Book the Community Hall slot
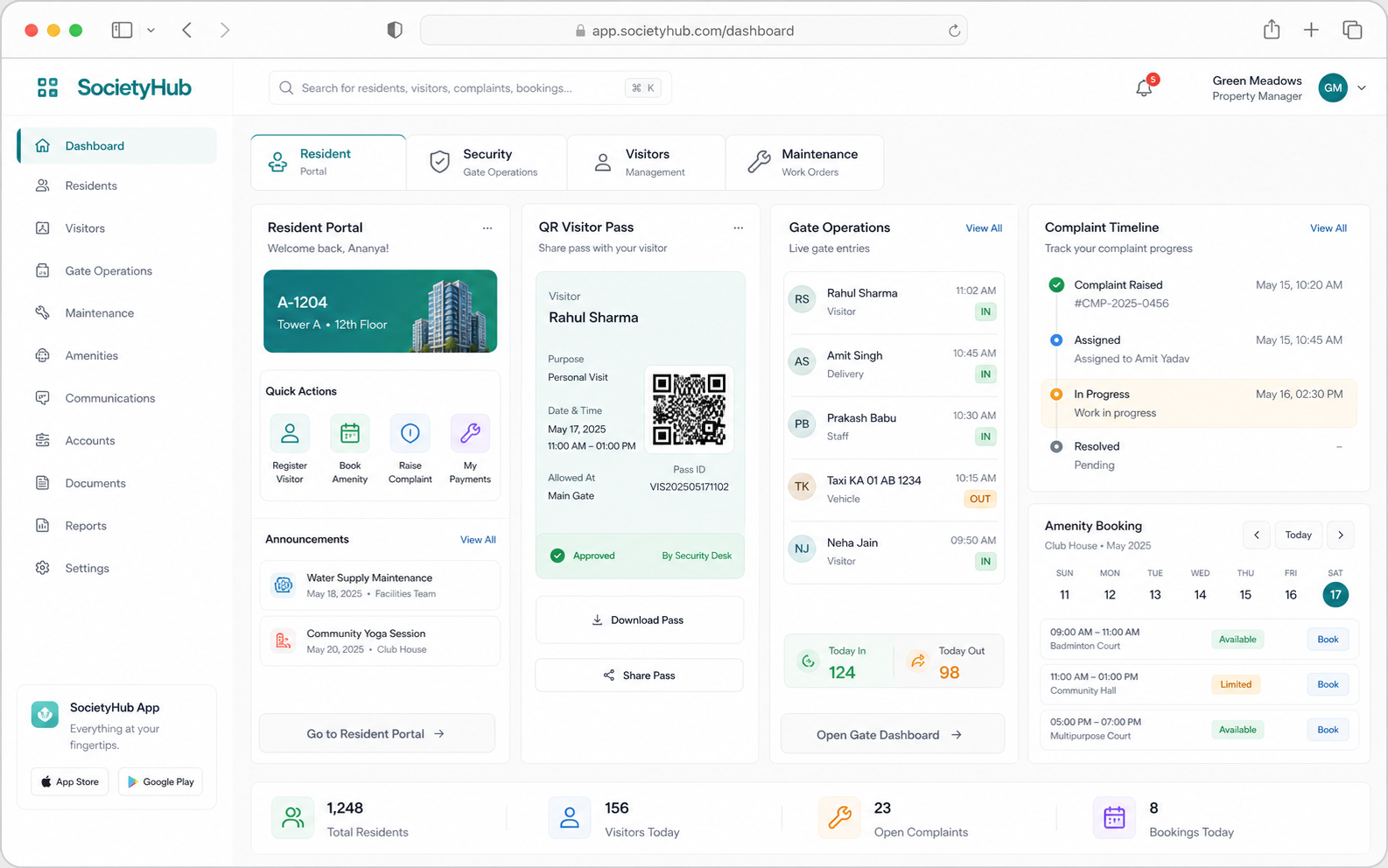The height and width of the screenshot is (868, 1388). [1328, 684]
